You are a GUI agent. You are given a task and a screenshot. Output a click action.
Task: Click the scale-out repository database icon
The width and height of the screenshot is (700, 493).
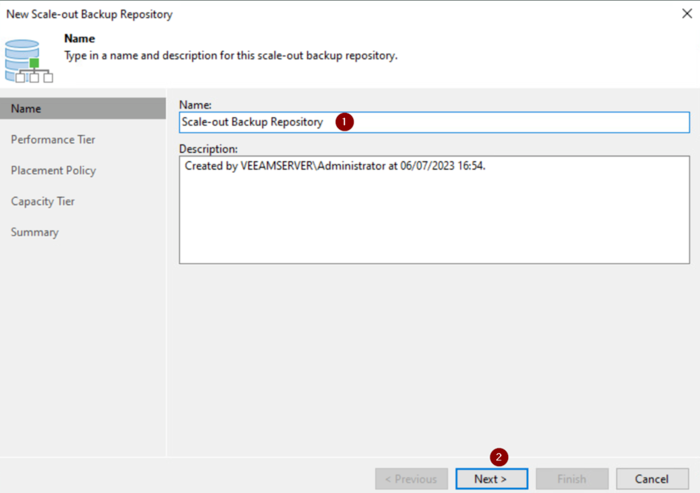[x=29, y=61]
